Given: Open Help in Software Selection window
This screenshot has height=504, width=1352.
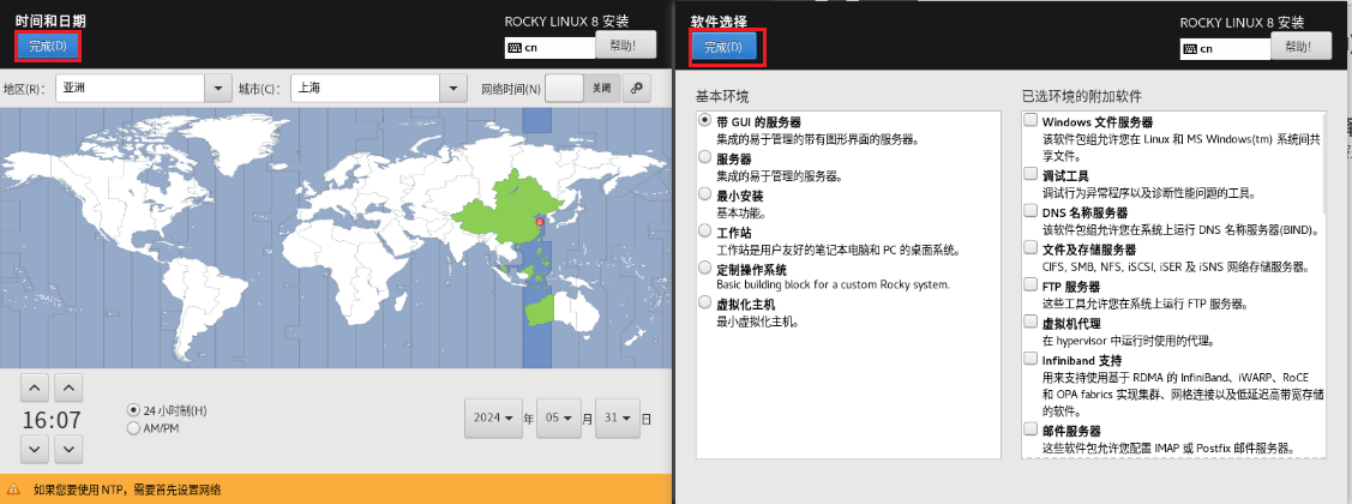Looking at the screenshot, I should (x=1301, y=45).
